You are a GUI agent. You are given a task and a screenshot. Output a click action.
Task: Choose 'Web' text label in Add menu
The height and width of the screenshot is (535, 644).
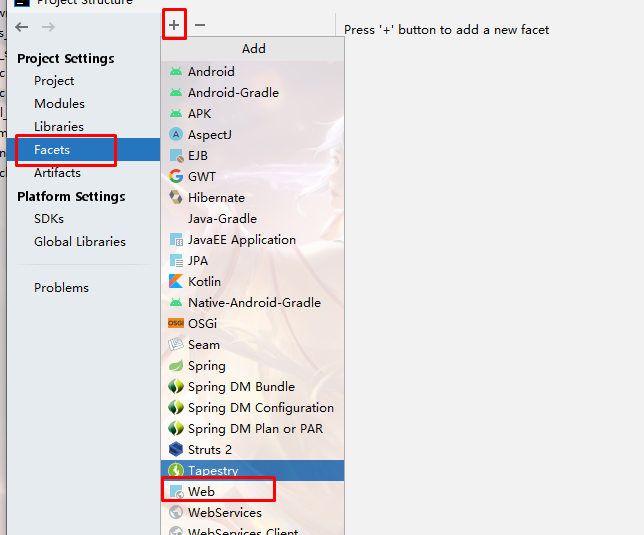tap(201, 491)
